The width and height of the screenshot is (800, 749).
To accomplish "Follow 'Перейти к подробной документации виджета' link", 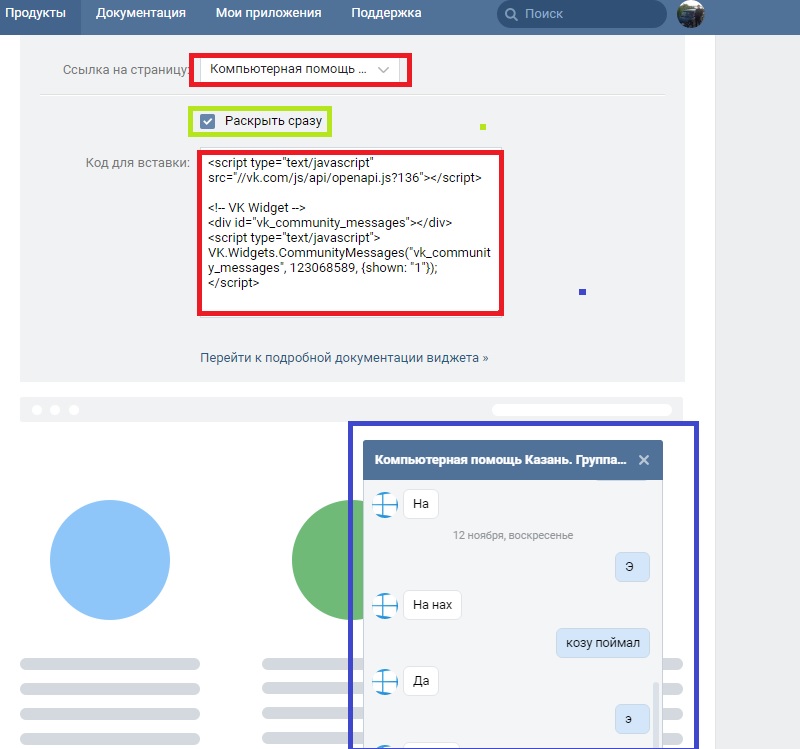I will point(344,358).
